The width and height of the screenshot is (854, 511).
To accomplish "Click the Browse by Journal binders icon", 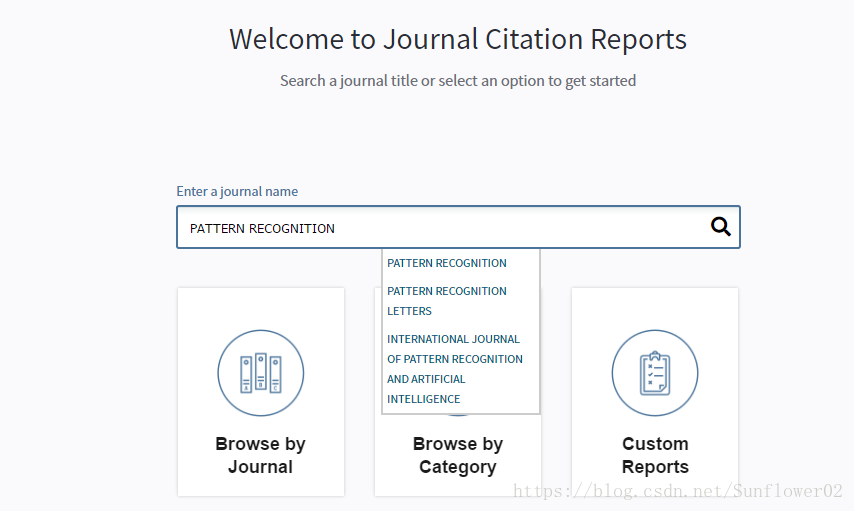I will 261,373.
